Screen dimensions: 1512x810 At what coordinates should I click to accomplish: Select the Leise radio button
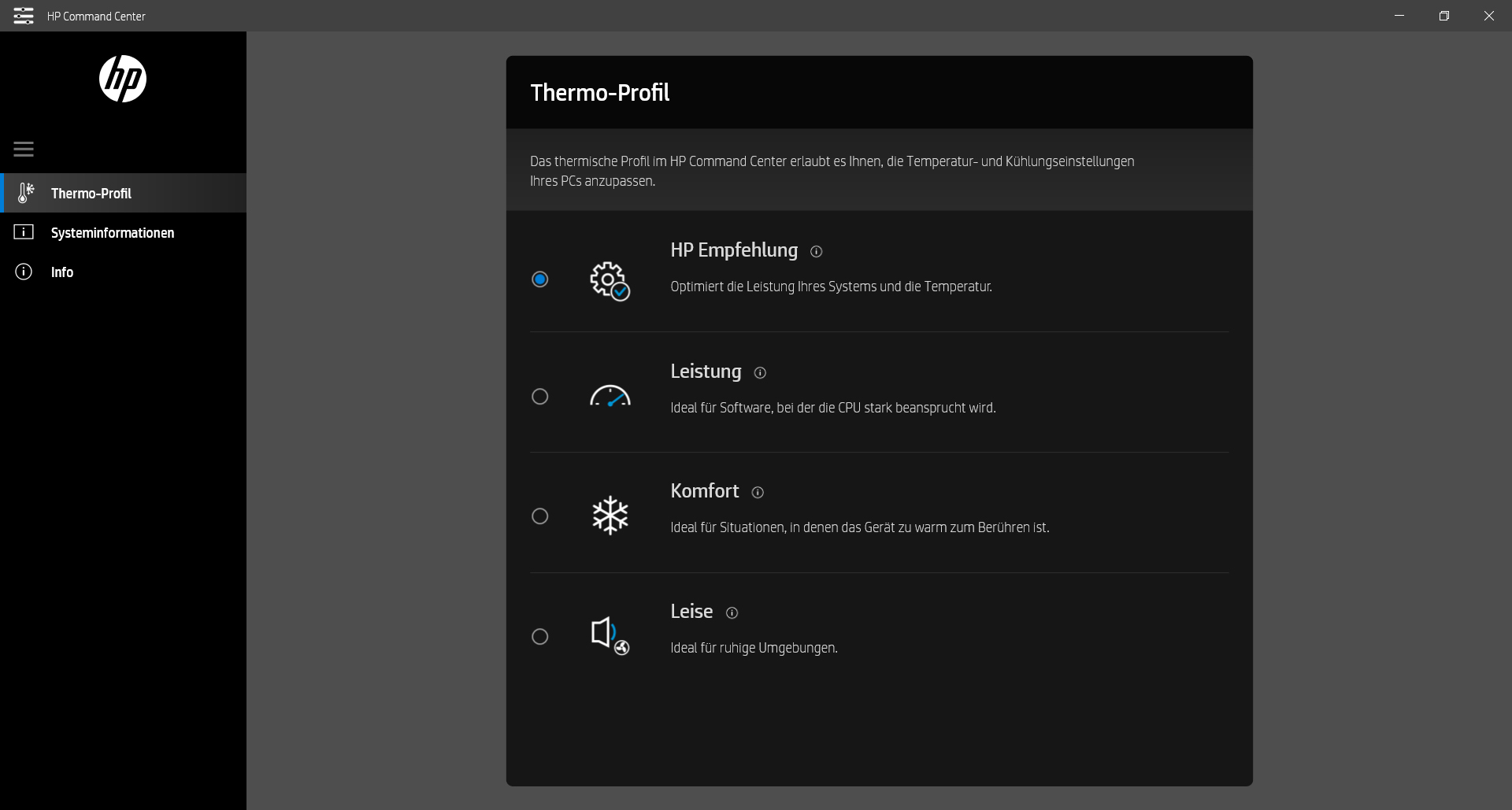coord(540,637)
